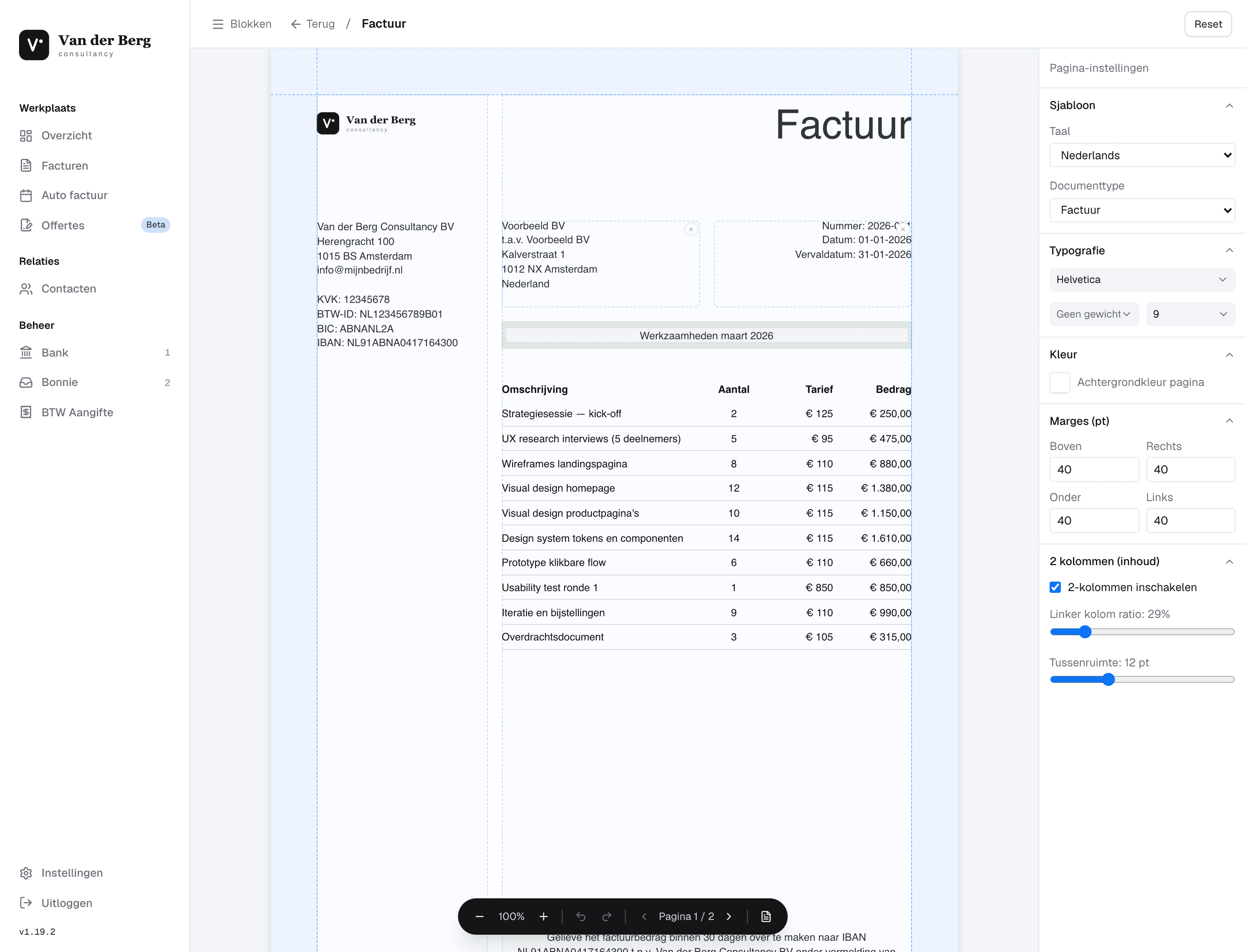This screenshot has height=952, width=1246.
Task: Click the Boven margin input field
Action: pos(1094,470)
